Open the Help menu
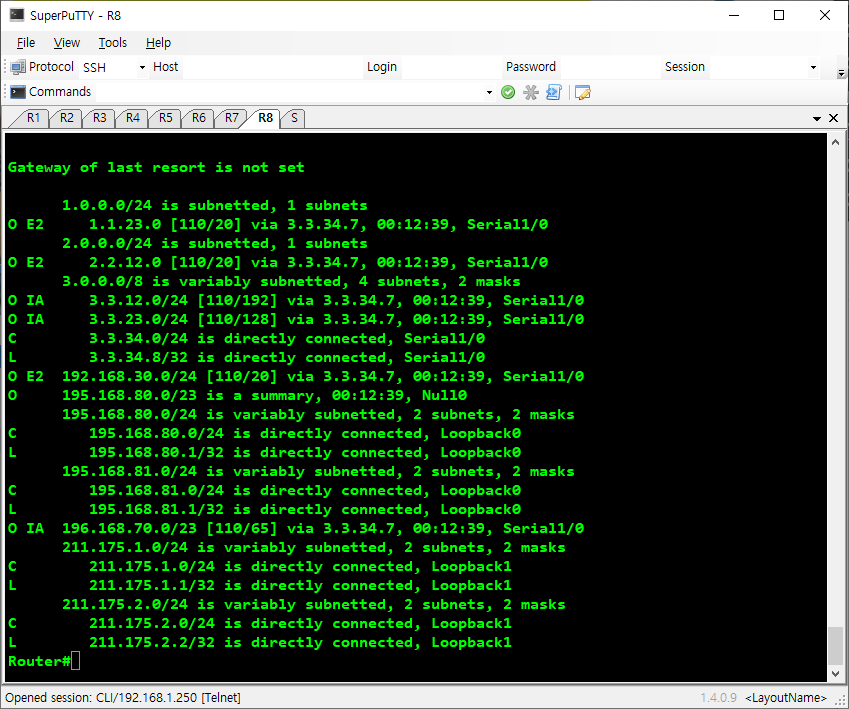Screen dimensions: 849x709 click(158, 42)
